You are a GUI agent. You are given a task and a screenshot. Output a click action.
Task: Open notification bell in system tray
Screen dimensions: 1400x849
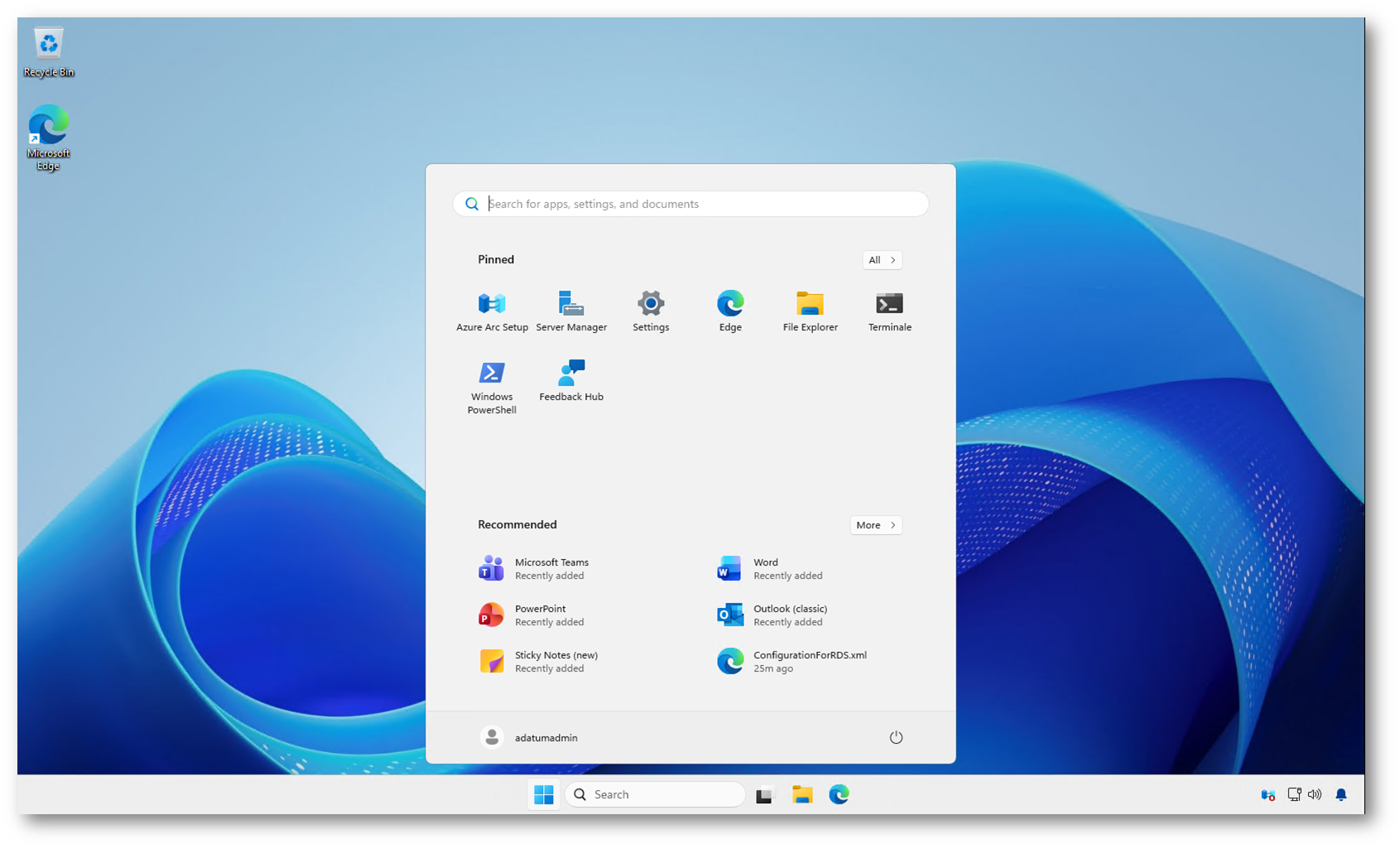click(x=1341, y=795)
